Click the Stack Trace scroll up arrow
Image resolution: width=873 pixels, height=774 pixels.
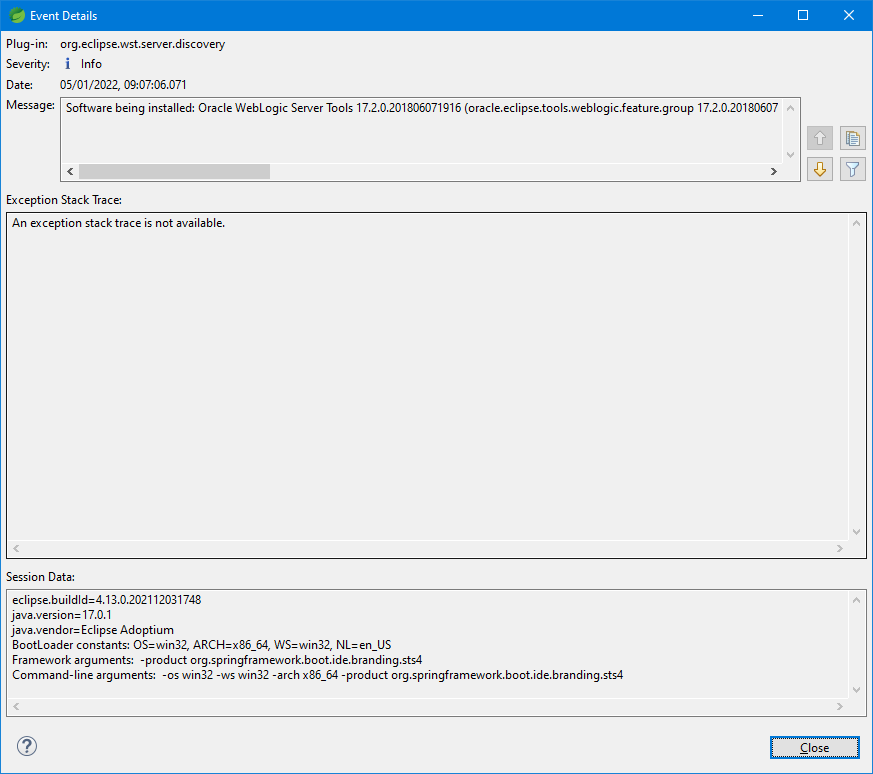click(x=856, y=223)
